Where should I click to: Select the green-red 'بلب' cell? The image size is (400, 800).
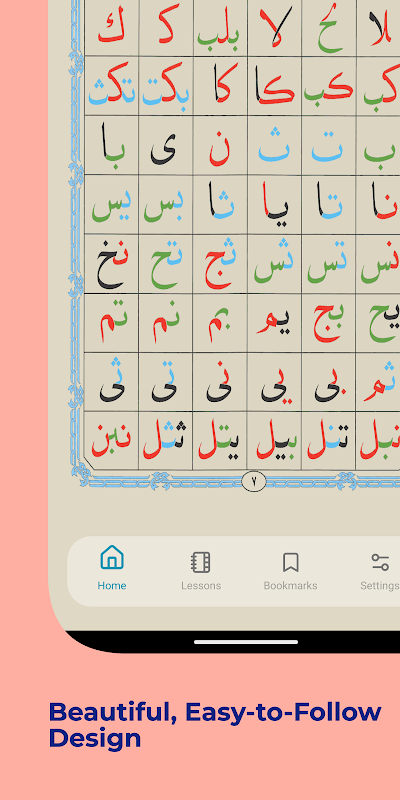(x=220, y=28)
